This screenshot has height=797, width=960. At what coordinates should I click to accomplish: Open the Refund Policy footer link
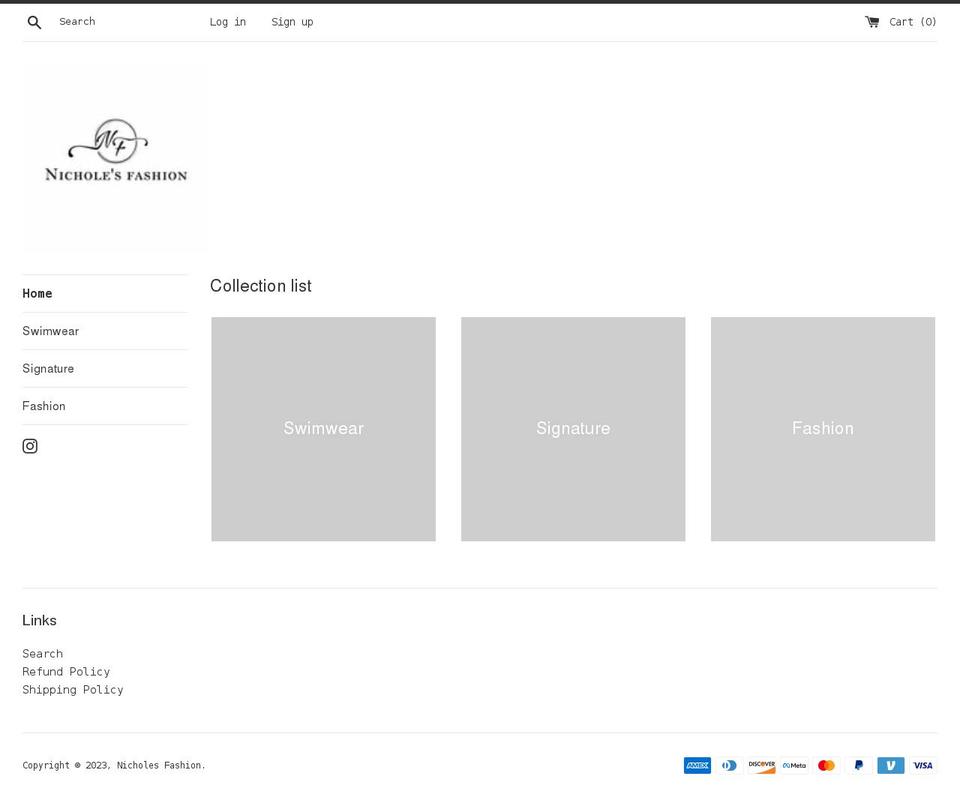pyautogui.click(x=66, y=671)
